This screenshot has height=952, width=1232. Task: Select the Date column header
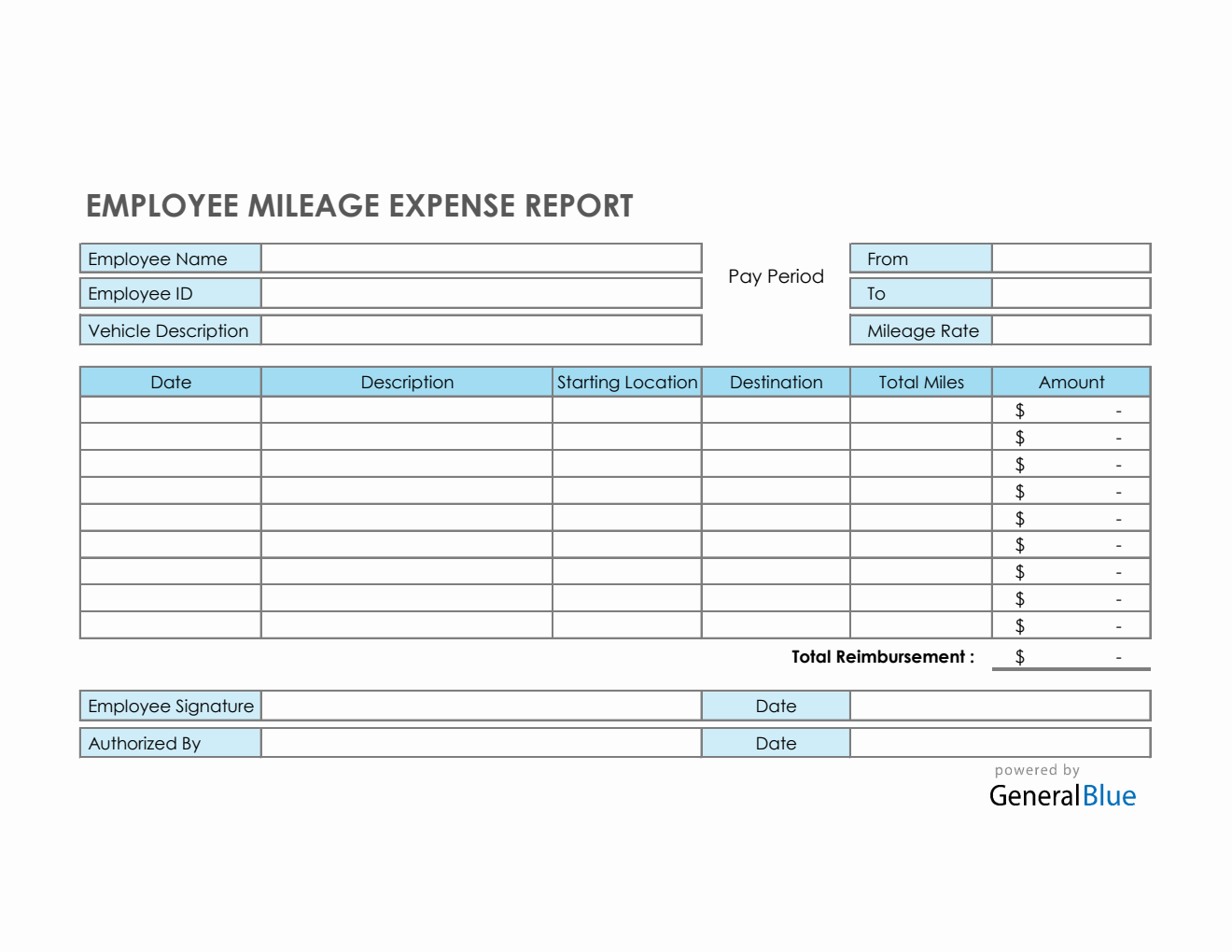point(171,382)
